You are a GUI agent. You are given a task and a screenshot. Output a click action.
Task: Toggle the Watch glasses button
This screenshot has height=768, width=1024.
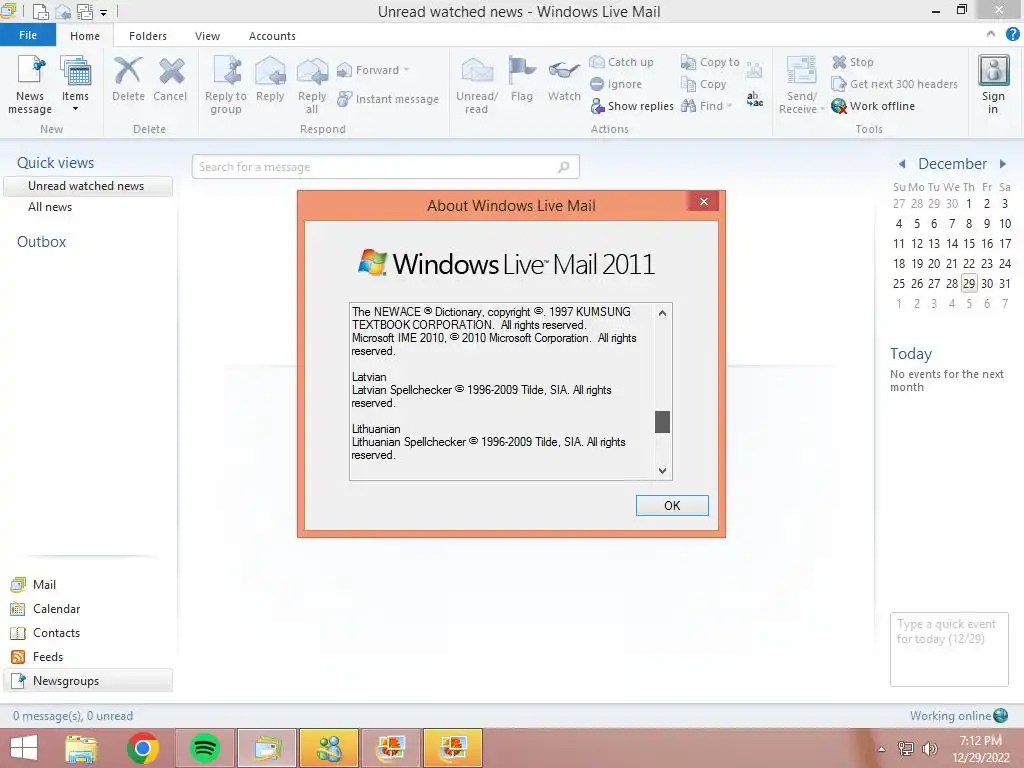[564, 80]
